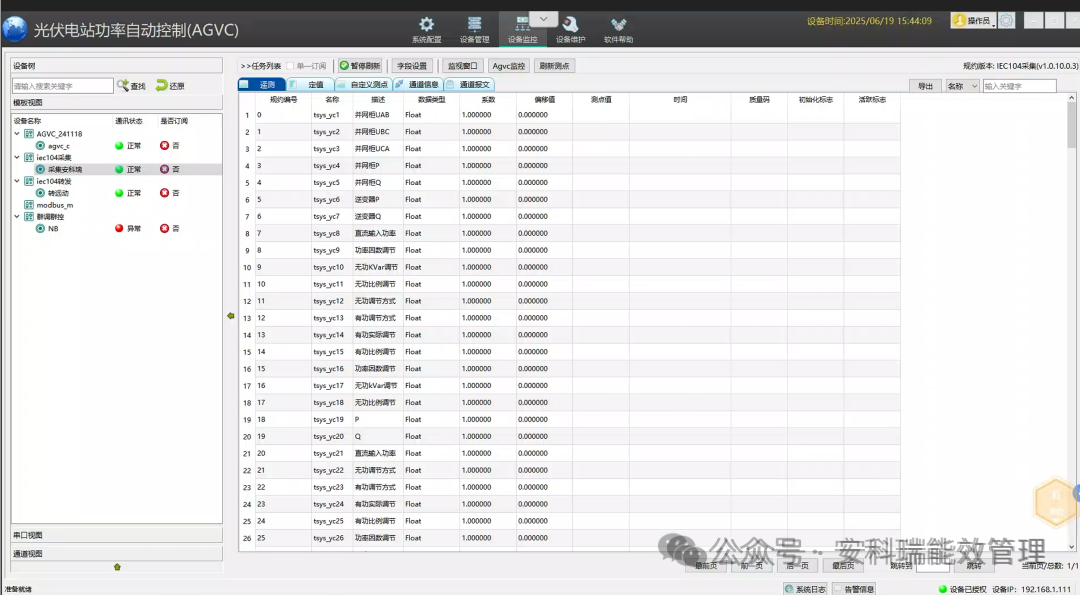The width and height of the screenshot is (1080, 595).
Task: Focus the 输入关键字 table filter field
Action: tap(1019, 86)
